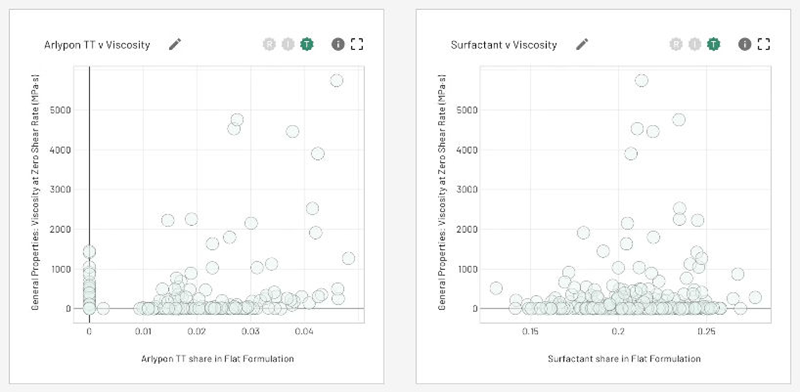Click 'Arlypon TT share in Flat Formulation' axis label
The height and width of the screenshot is (392, 800).
tap(217, 359)
